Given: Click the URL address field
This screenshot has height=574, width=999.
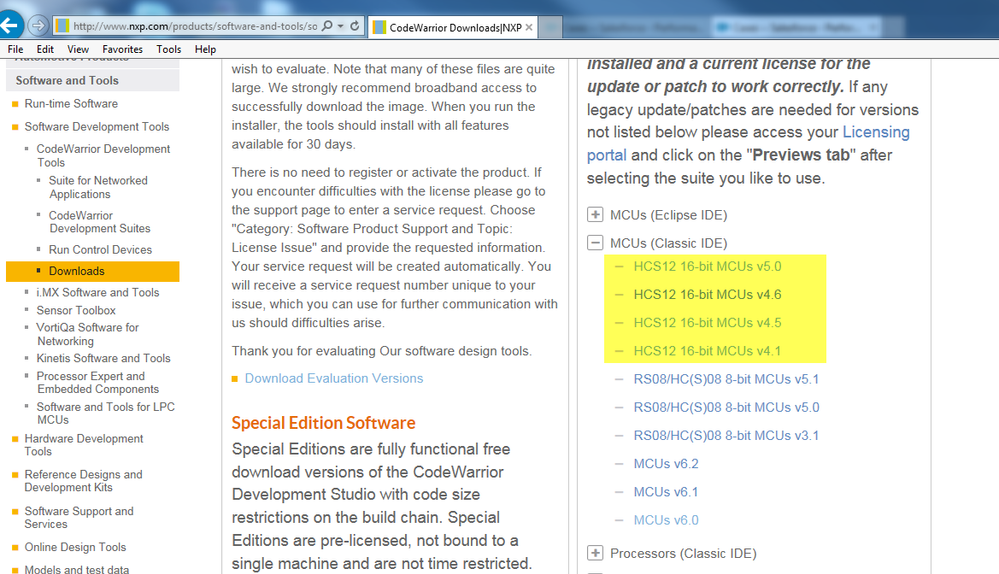Looking at the screenshot, I should coord(194,26).
